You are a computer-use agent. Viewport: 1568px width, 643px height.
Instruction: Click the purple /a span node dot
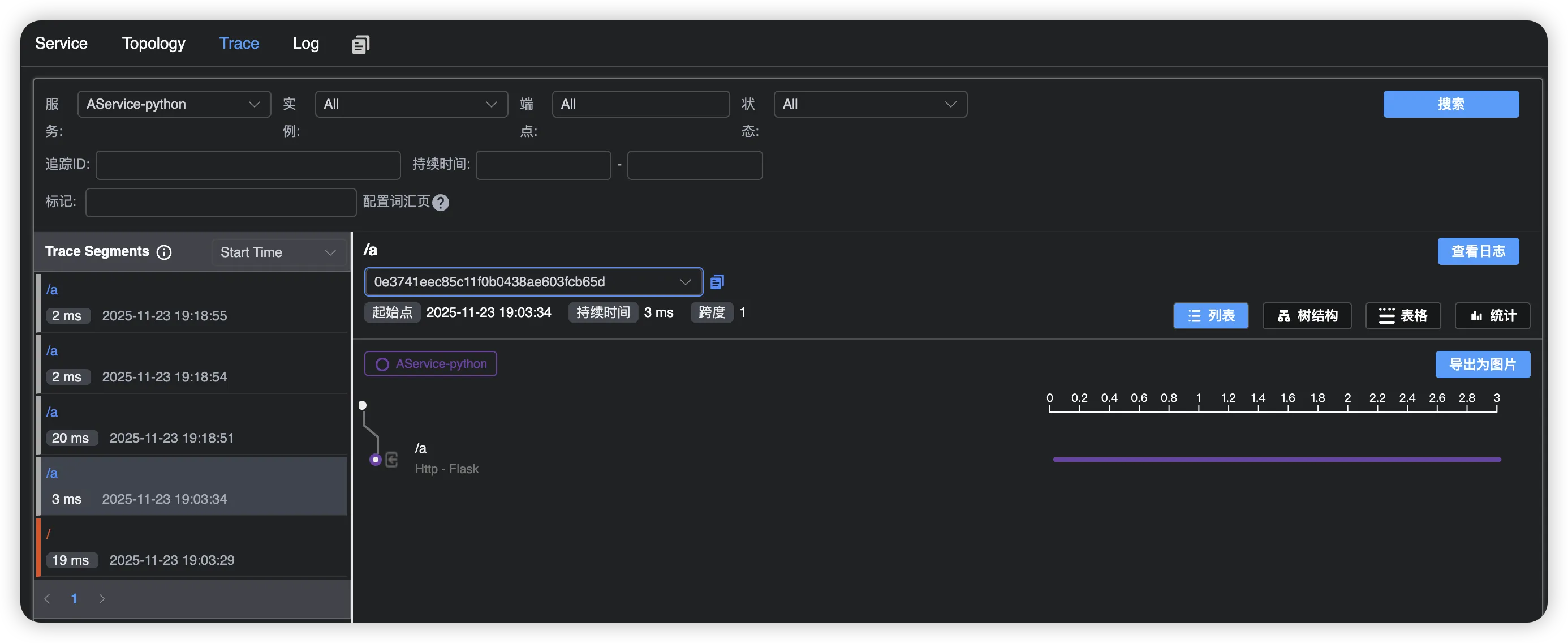(x=376, y=460)
